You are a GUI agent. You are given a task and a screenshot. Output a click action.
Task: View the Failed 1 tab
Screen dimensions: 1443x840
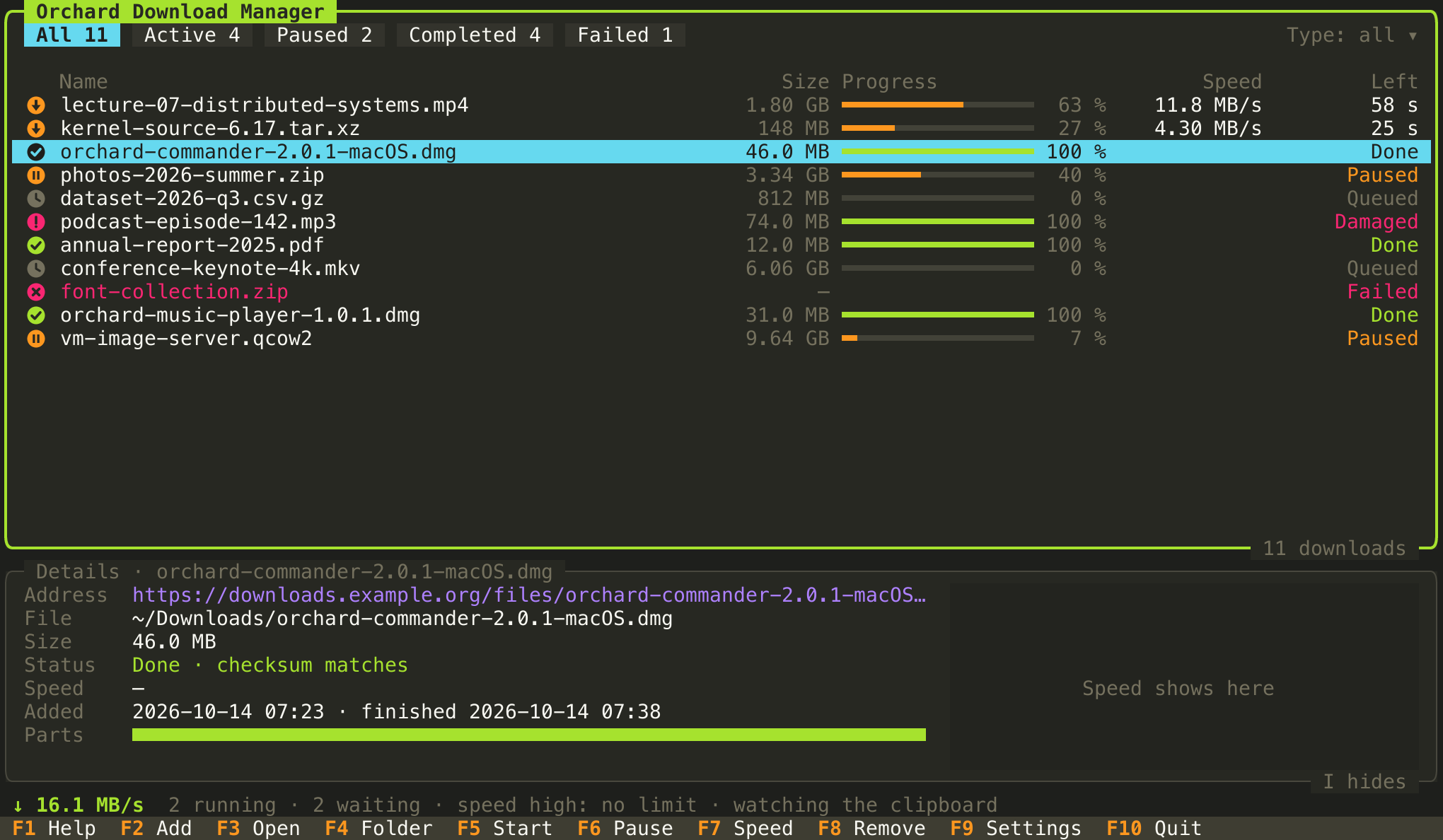point(625,35)
